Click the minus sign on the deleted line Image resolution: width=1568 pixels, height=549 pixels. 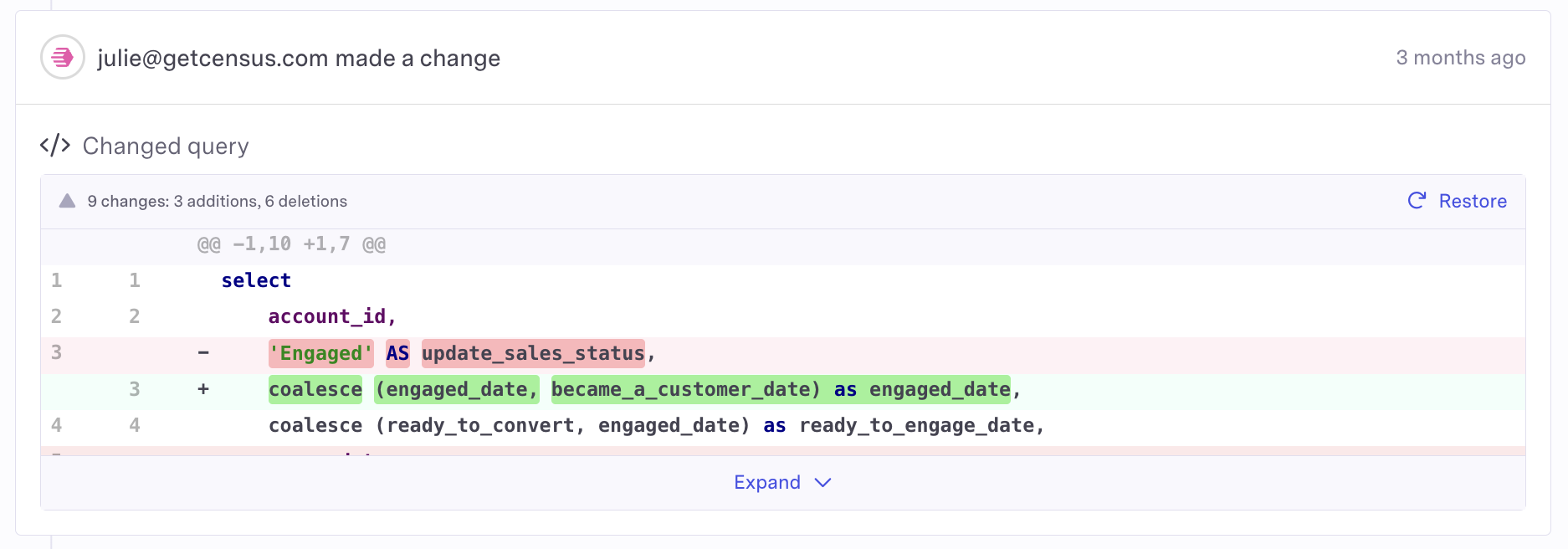point(203,352)
